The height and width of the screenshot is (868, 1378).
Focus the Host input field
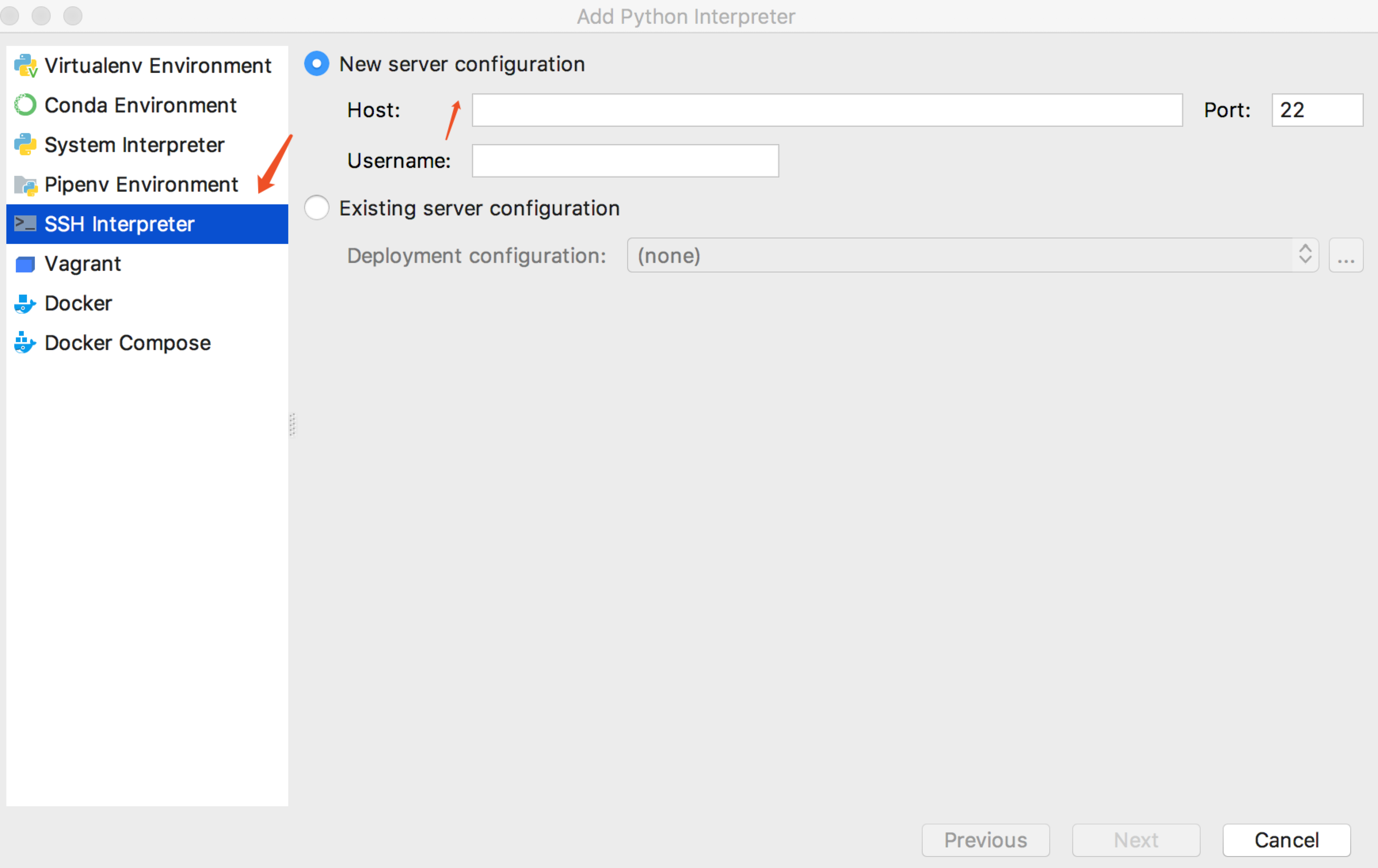pos(826,110)
